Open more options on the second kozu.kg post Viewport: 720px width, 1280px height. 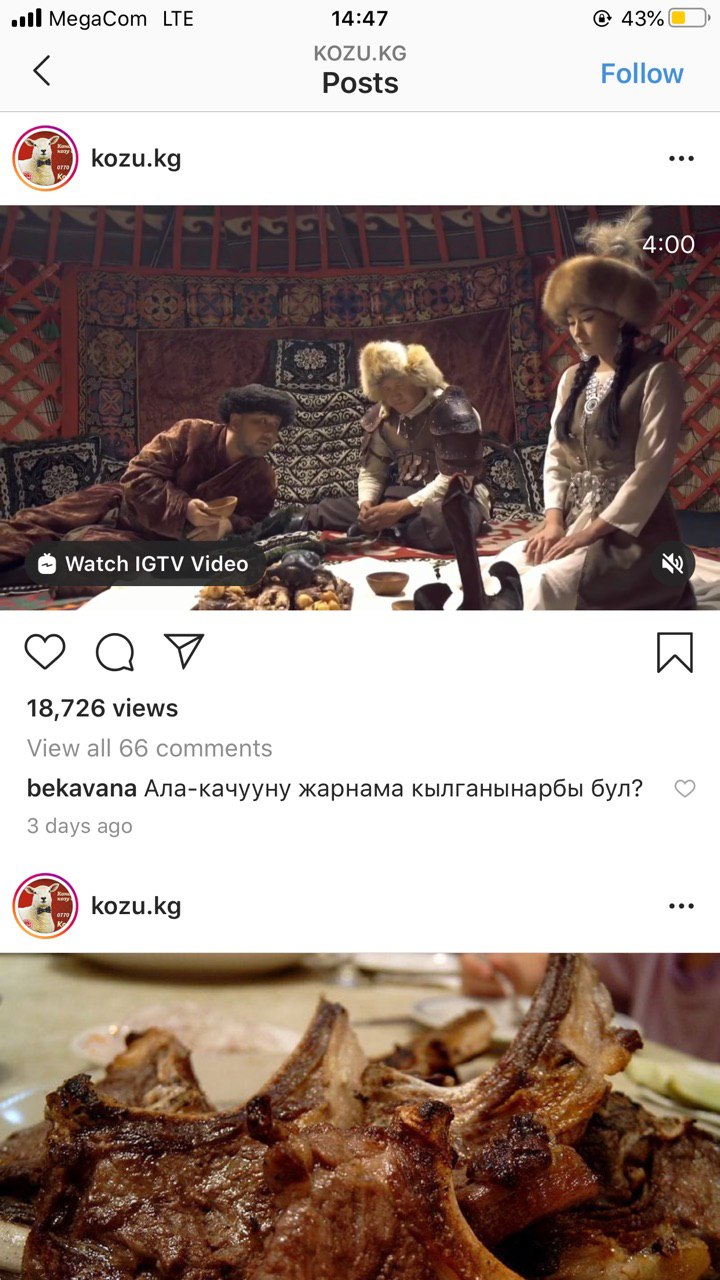[x=681, y=906]
